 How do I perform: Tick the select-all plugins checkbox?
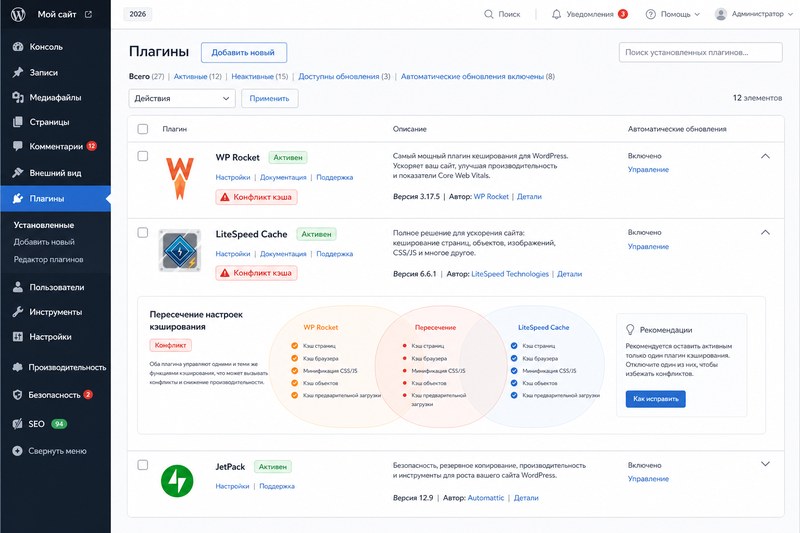point(143,129)
